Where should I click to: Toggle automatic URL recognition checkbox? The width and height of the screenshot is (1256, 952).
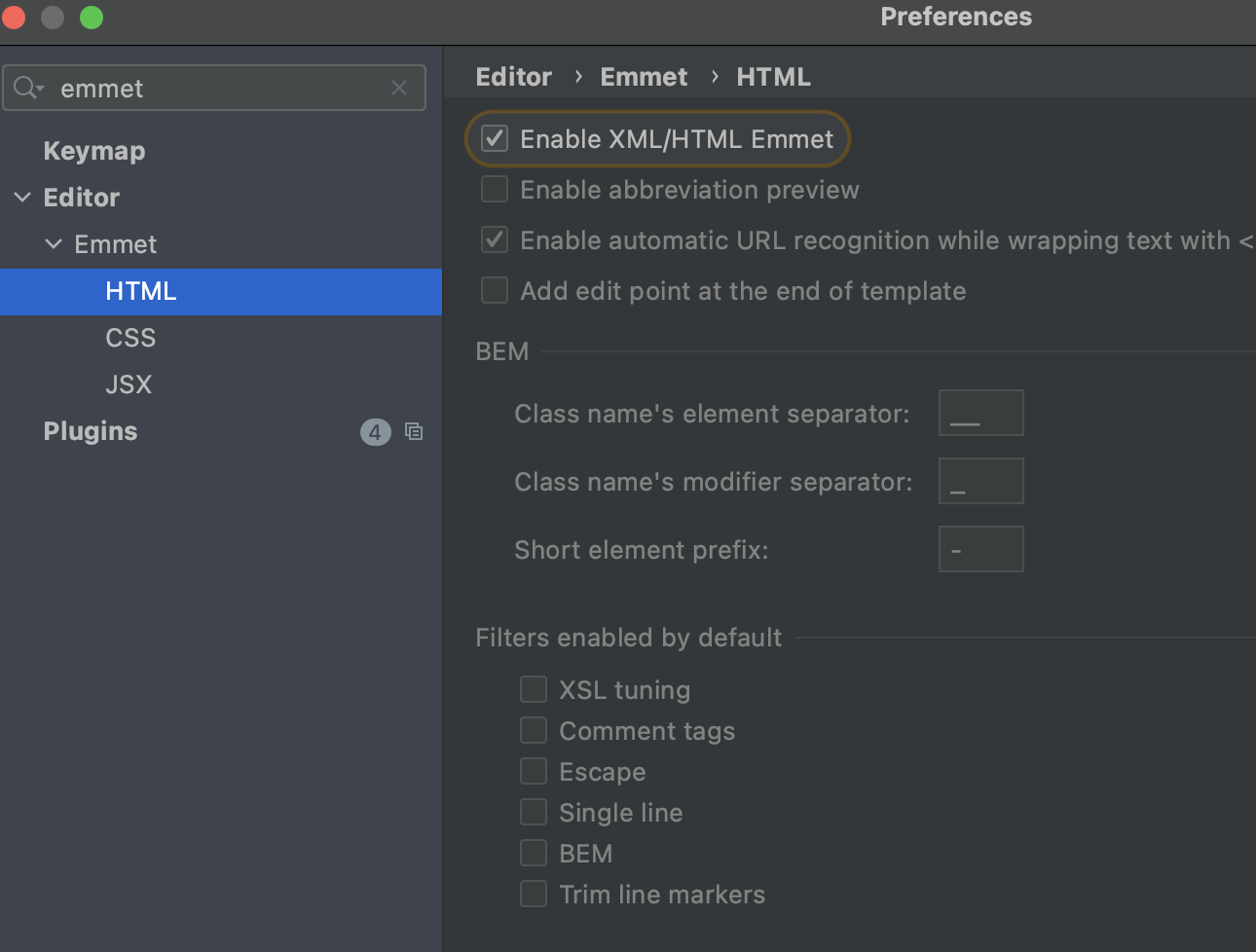[495, 239]
